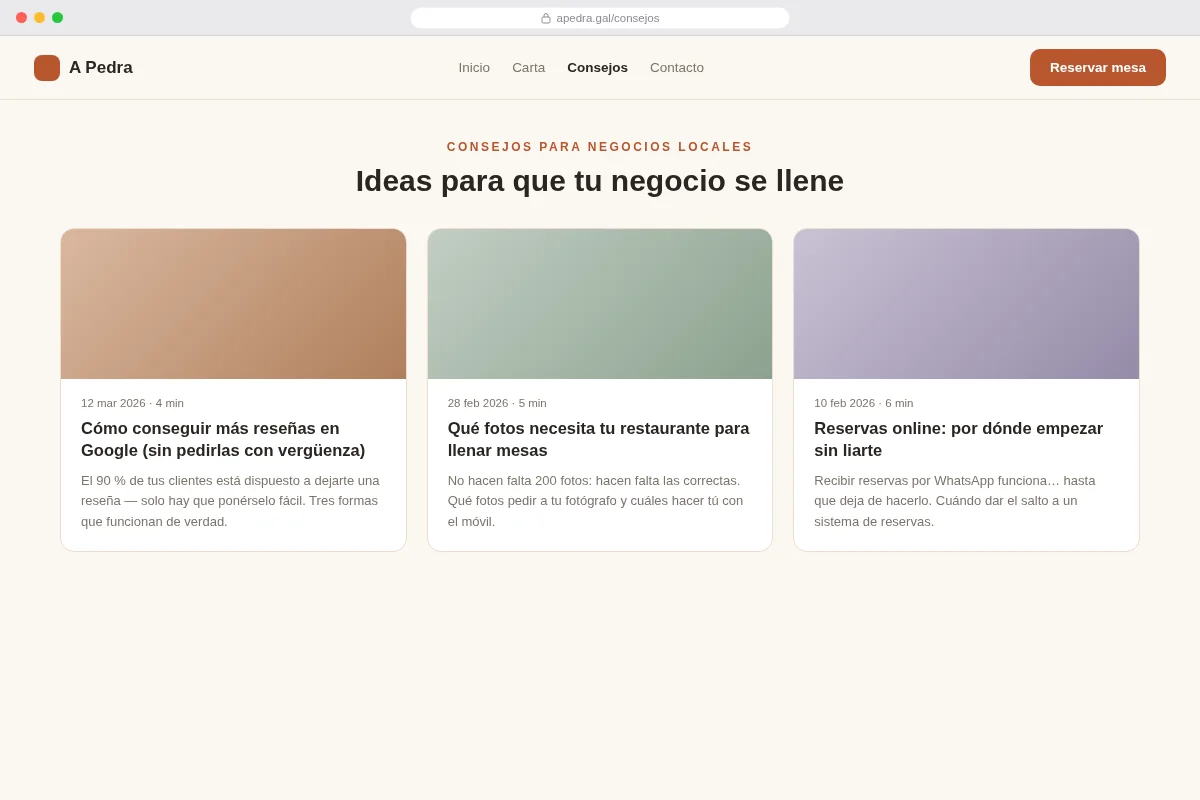Maximize the window with green button
The image size is (1200, 800).
point(57,18)
